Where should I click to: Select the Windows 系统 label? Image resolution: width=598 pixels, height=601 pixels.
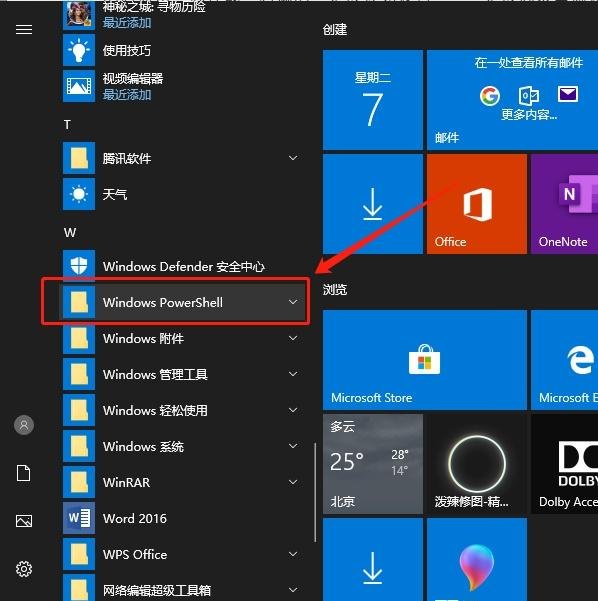[143, 447]
